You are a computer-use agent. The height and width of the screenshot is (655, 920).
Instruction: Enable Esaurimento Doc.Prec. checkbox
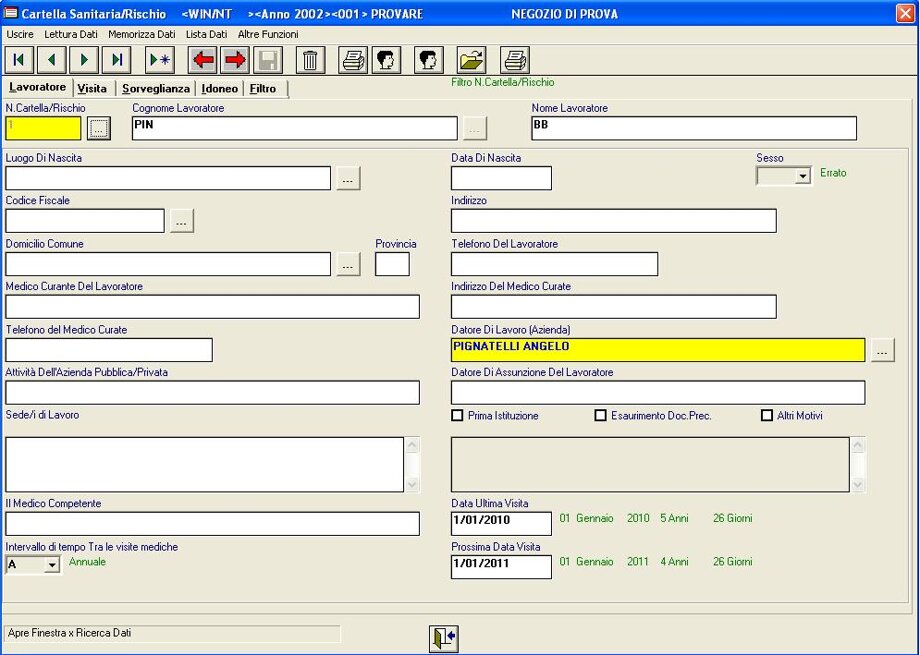point(601,416)
